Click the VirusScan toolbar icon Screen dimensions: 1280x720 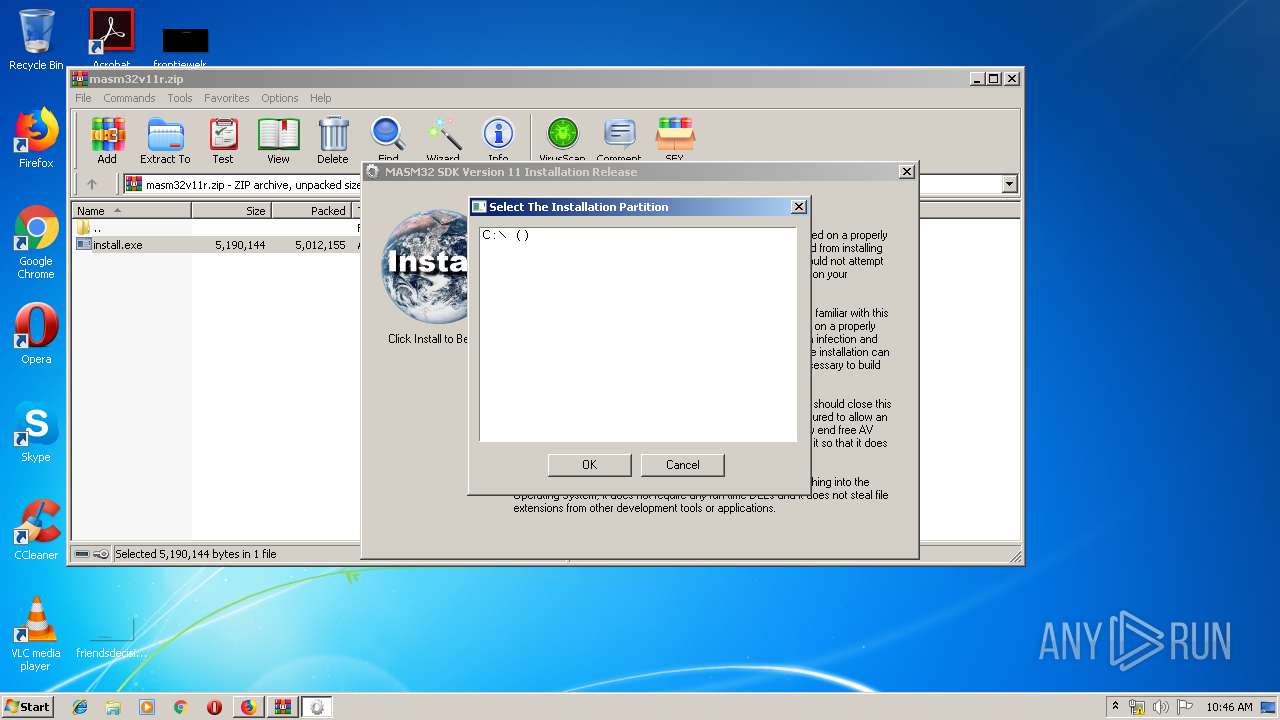562,138
